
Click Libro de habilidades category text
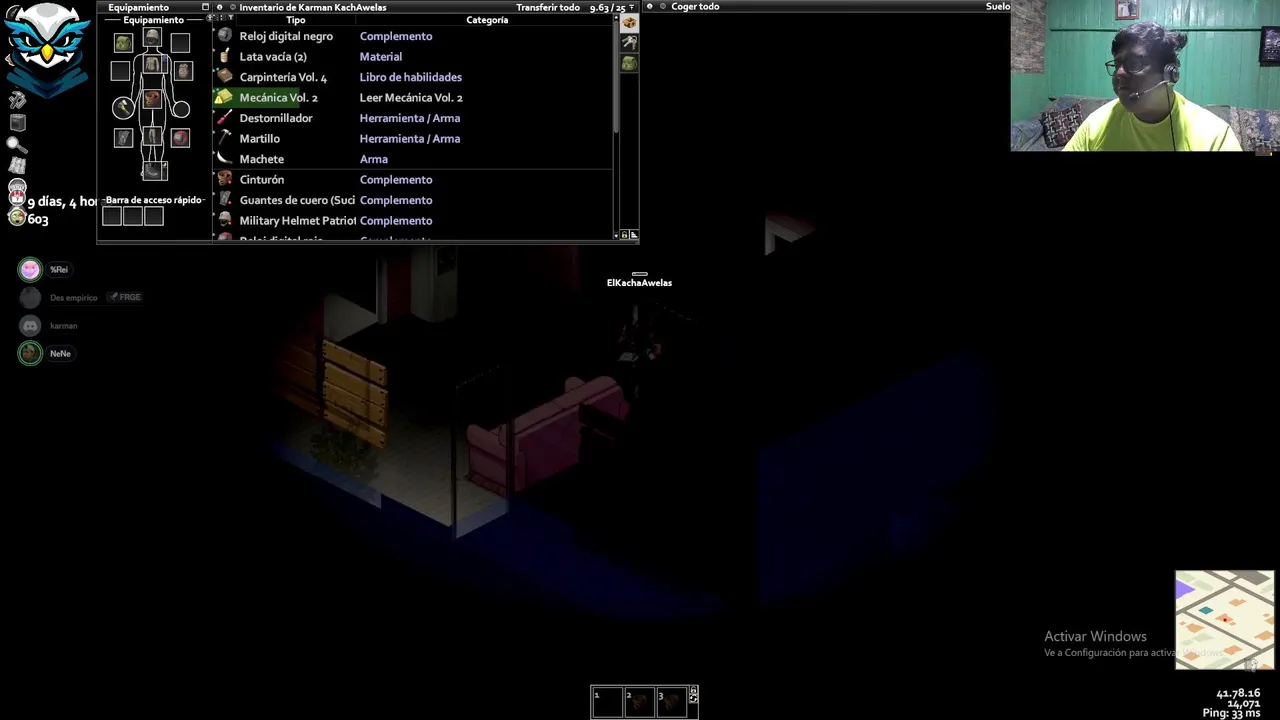click(x=411, y=77)
